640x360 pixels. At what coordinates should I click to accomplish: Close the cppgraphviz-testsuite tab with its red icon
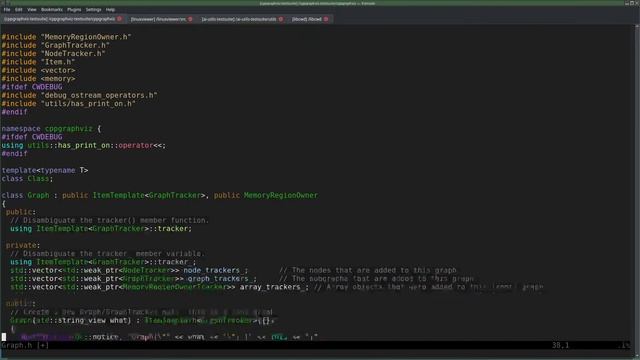pos(120,19)
